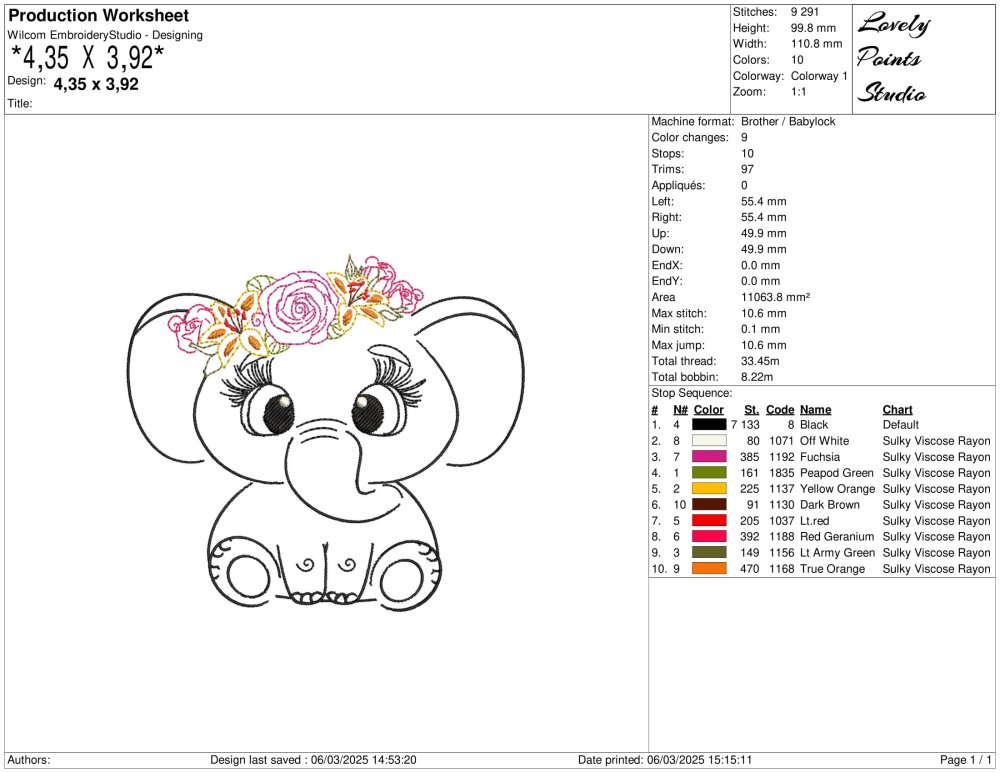Click the 'Code' column header
The image size is (1000, 773).
[x=780, y=409]
